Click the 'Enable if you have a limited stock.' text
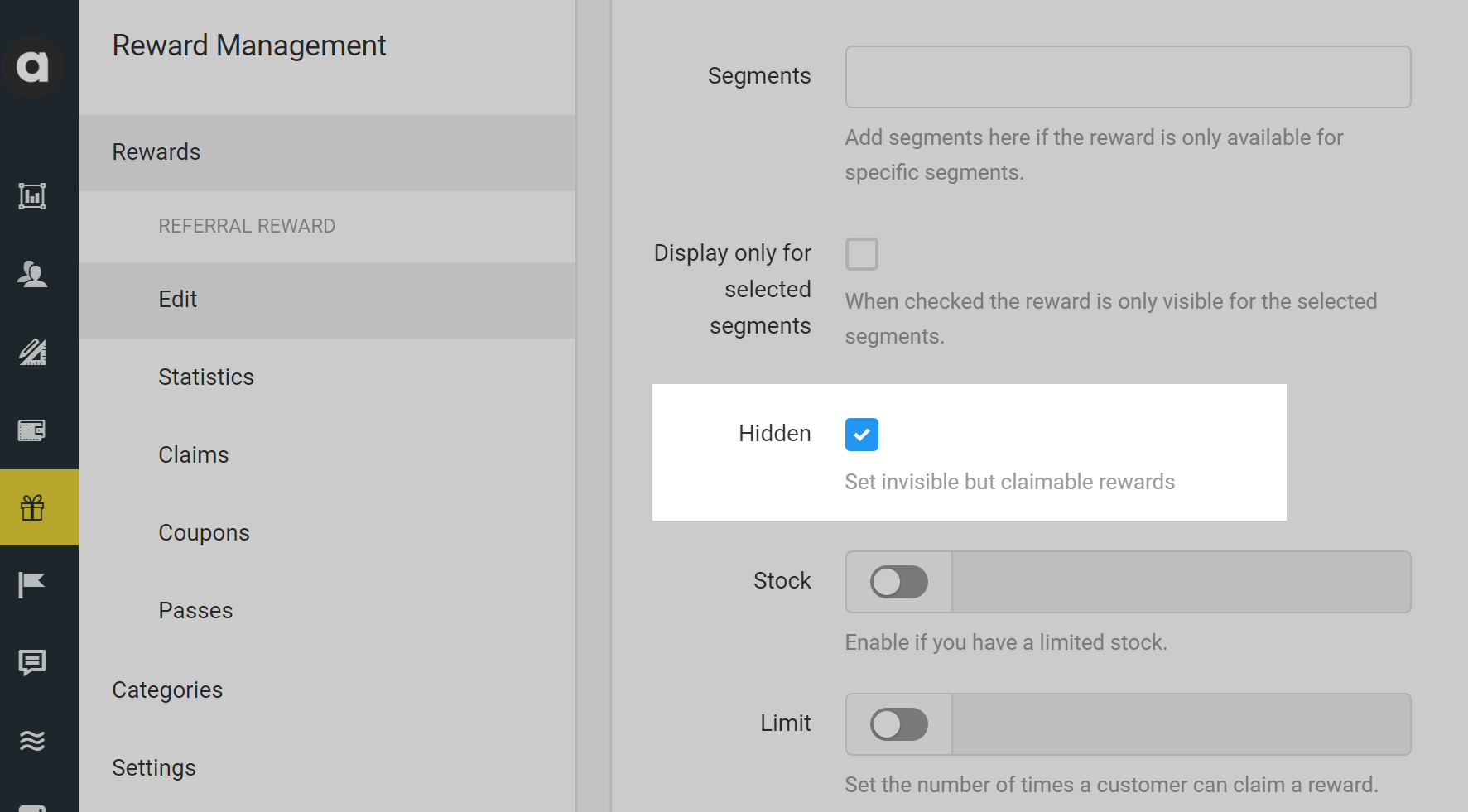This screenshot has height=812, width=1468. (1006, 642)
